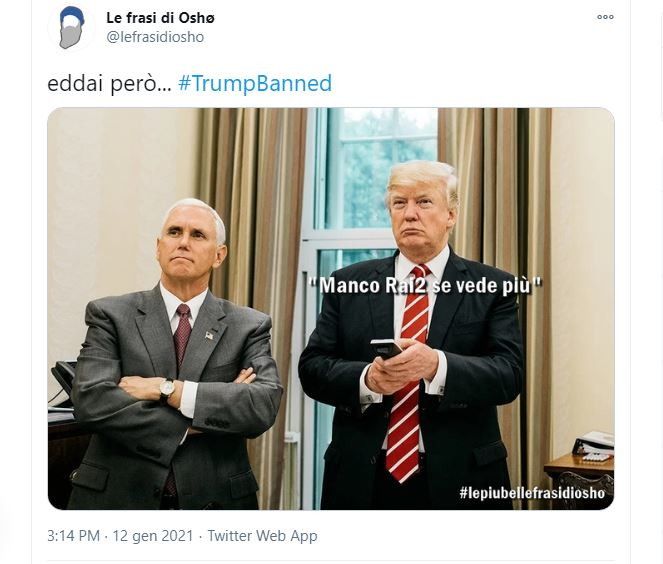Visit the @lefrasidiosho handle link
This screenshot has width=663, height=564.
[155, 37]
